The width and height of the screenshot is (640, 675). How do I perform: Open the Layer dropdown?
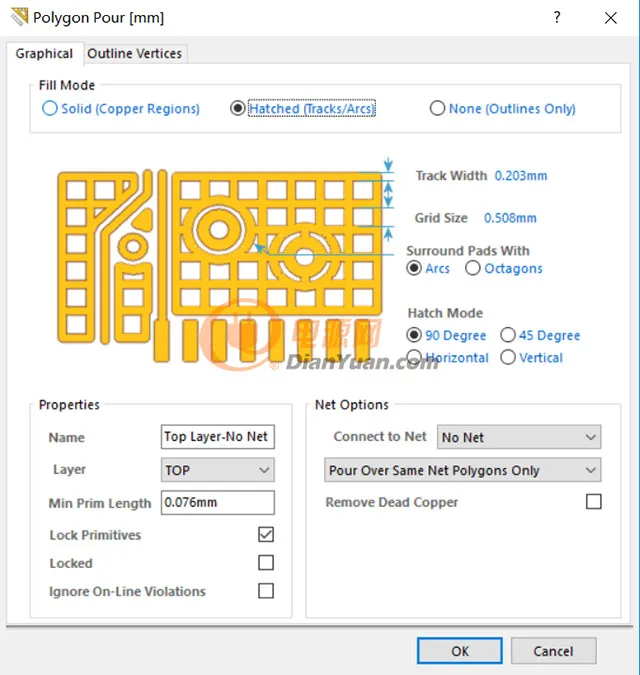coord(218,470)
